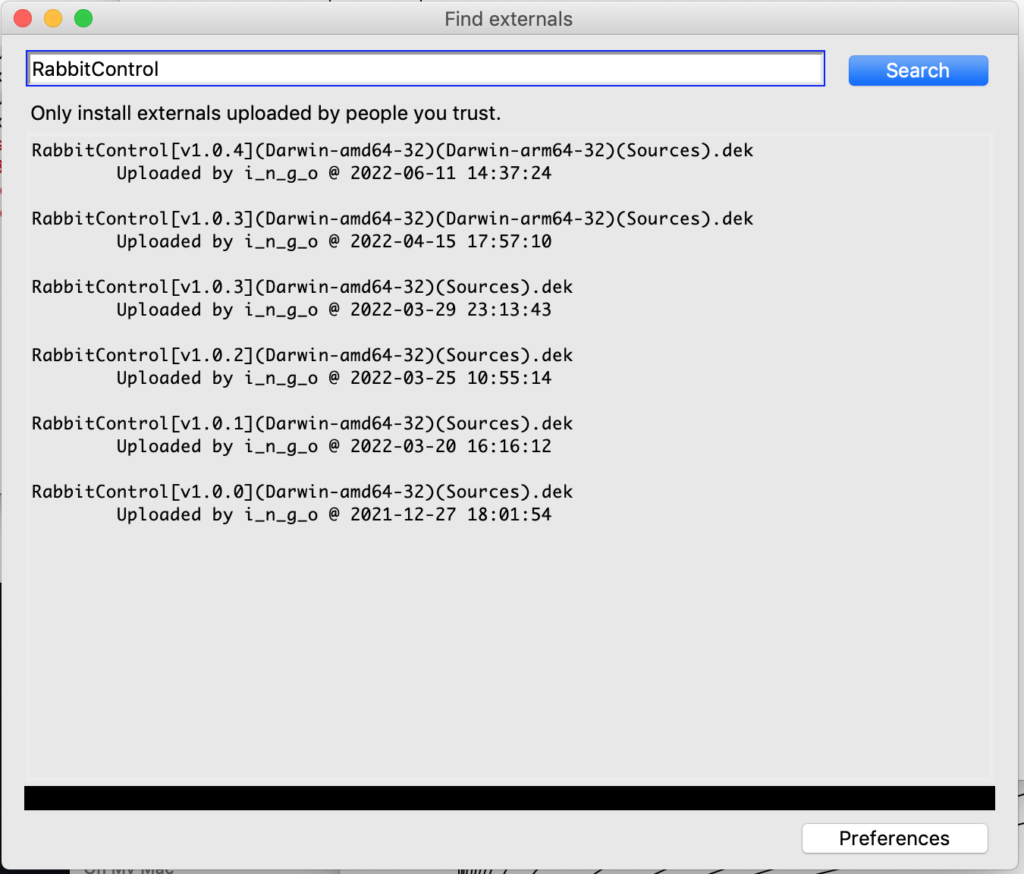This screenshot has height=874, width=1024.
Task: Select RabbitControl v1.0.2 package entry
Action: pyautogui.click(x=302, y=355)
